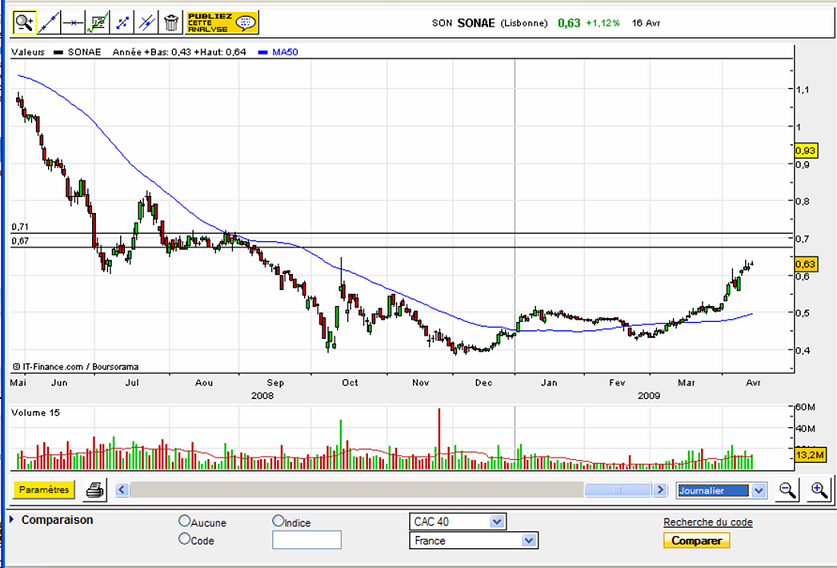Open the Paramètres settings

click(44, 490)
